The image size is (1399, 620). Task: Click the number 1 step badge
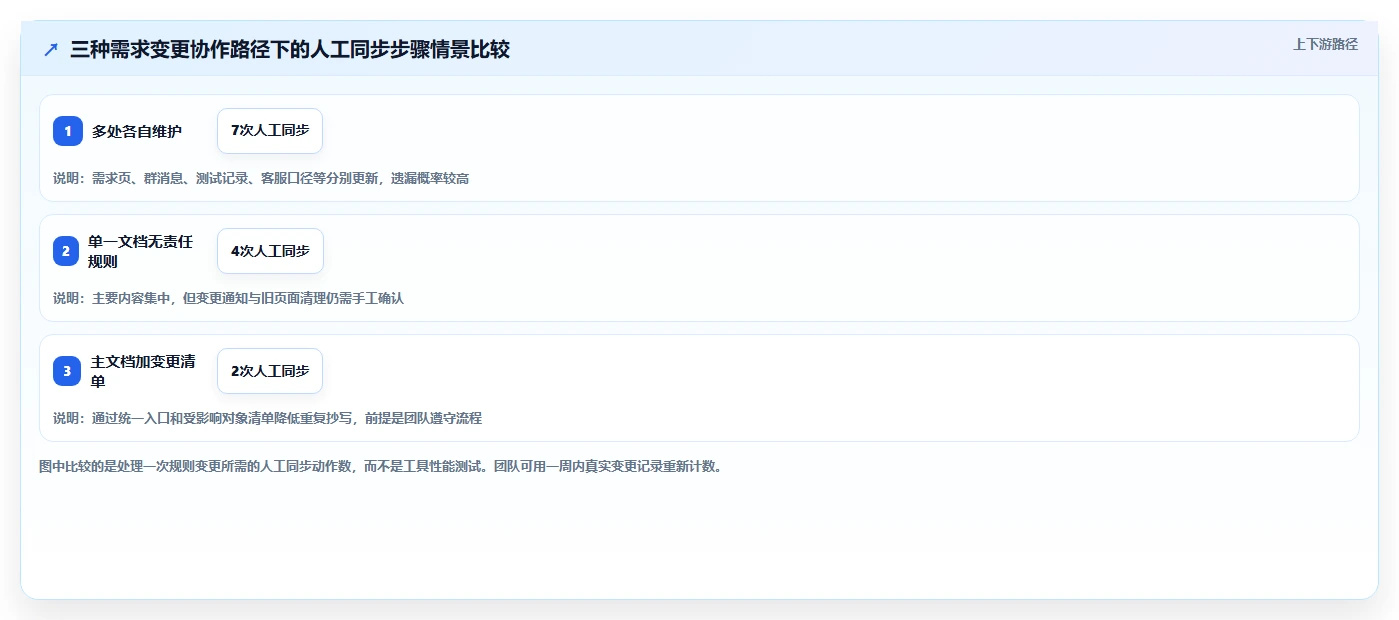click(68, 131)
